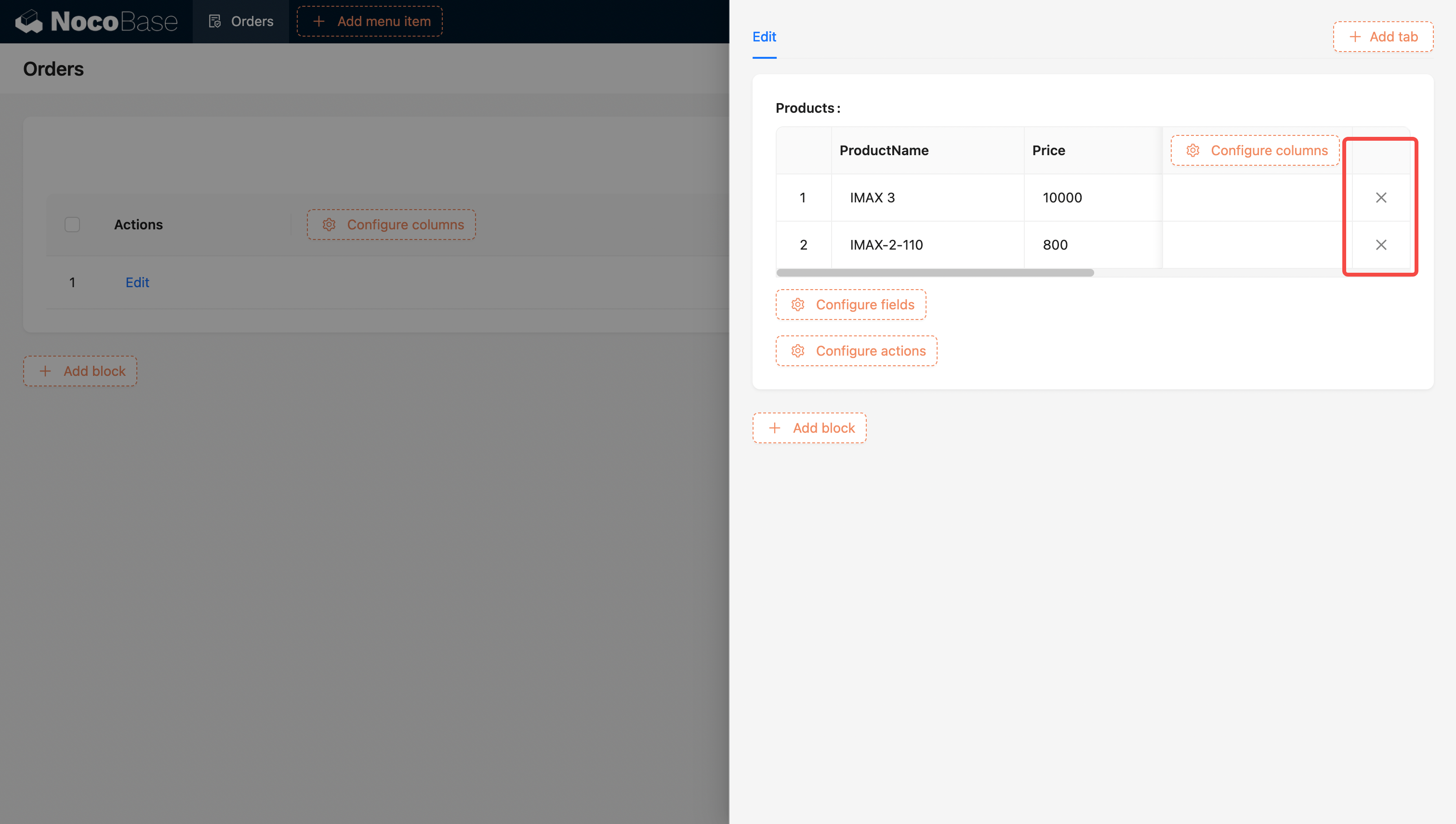
Task: Click plus icon on Add menu item
Action: pyautogui.click(x=319, y=22)
